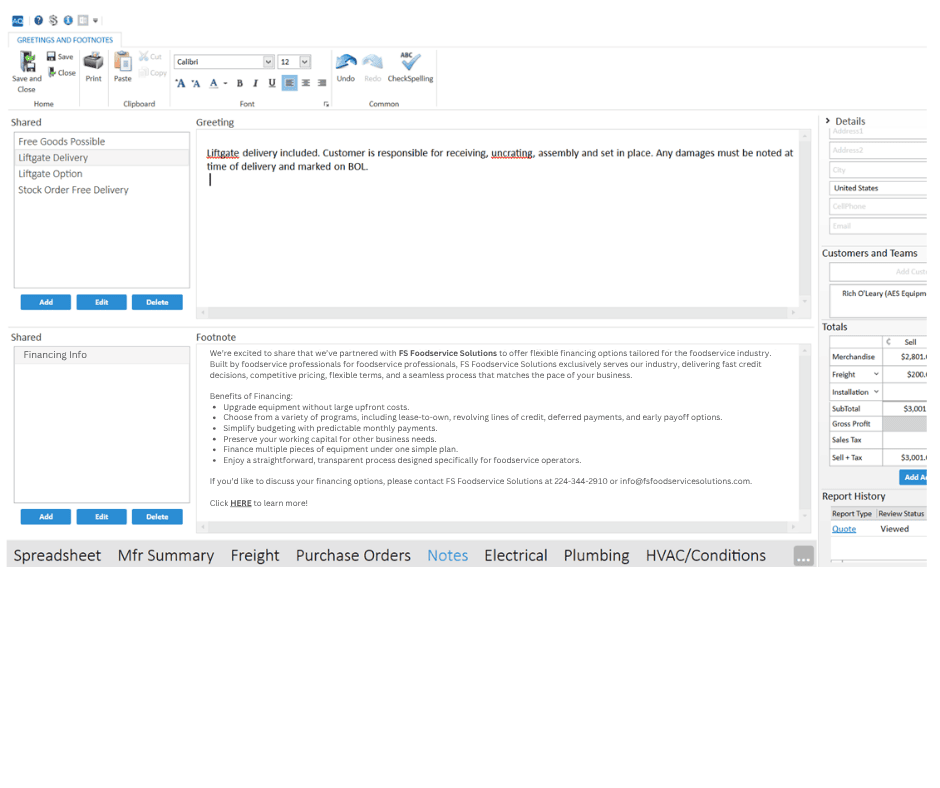Switch to the Purchase Orders tab
Image resolution: width=940 pixels, height=788 pixels.
[x=353, y=555]
